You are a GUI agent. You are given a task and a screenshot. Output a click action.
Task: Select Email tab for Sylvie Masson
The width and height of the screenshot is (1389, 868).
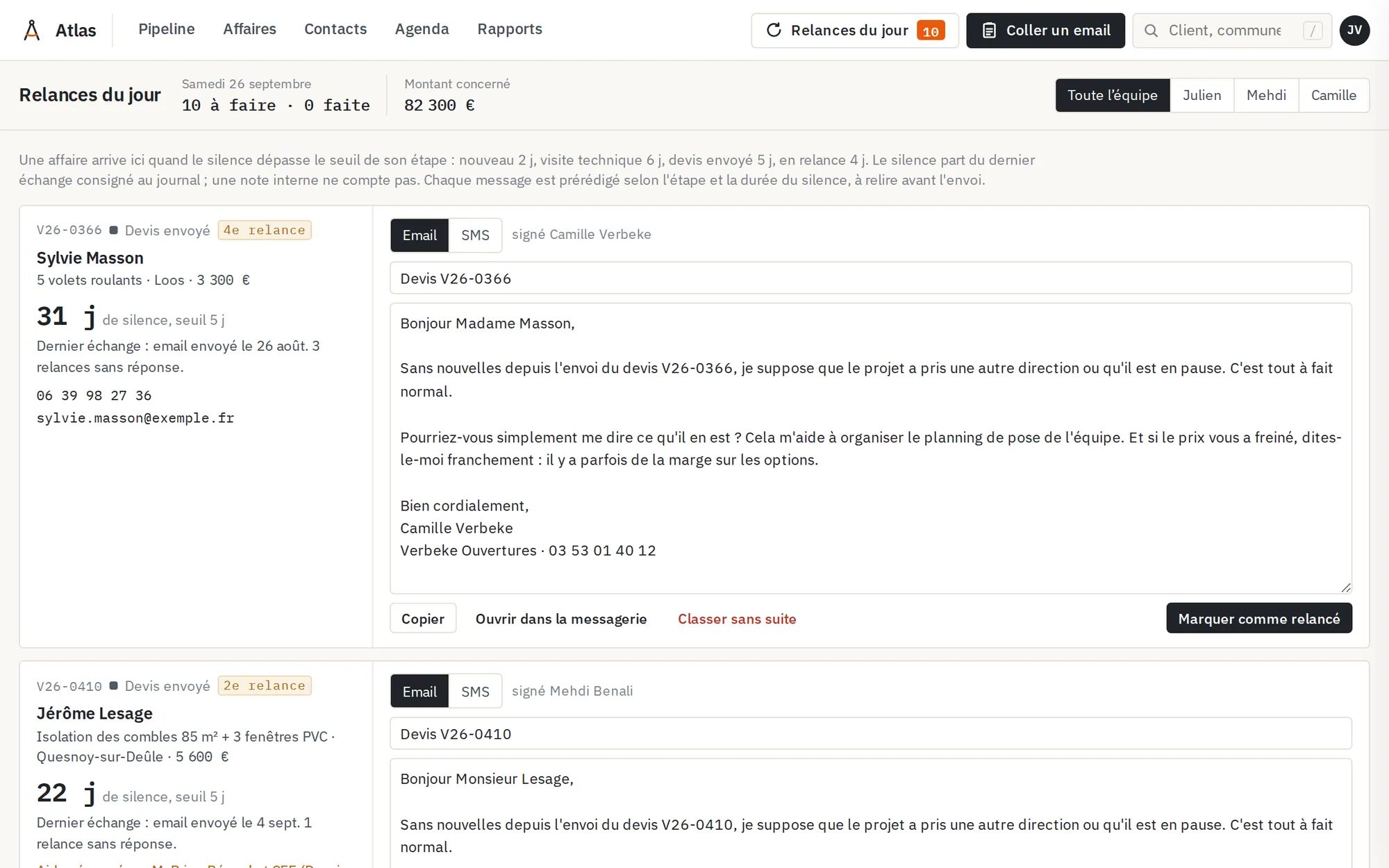[x=419, y=235]
